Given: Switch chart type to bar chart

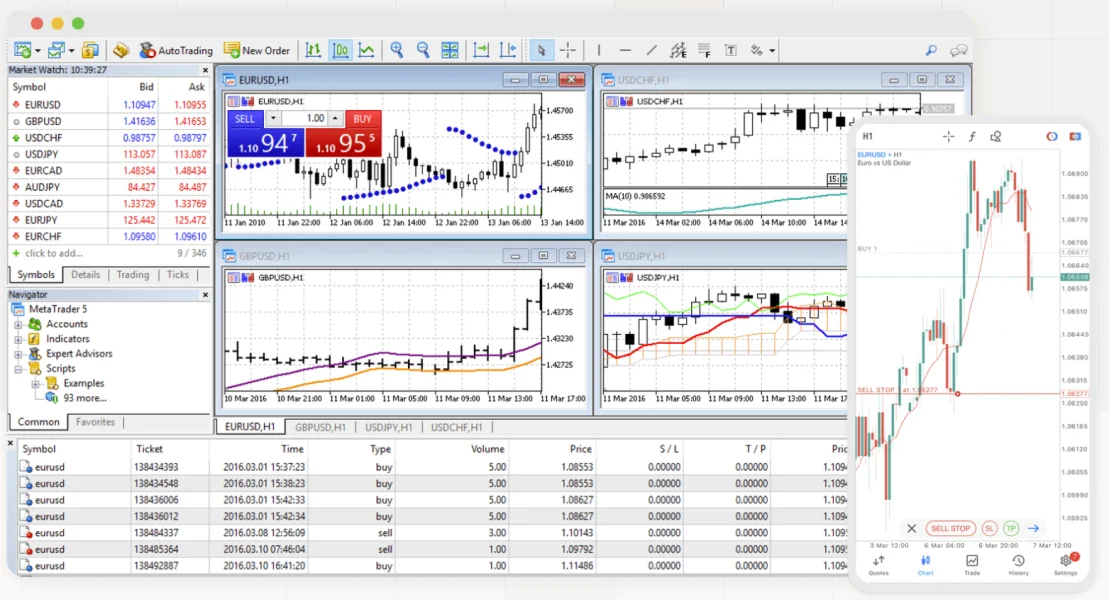Looking at the screenshot, I should coord(313,50).
